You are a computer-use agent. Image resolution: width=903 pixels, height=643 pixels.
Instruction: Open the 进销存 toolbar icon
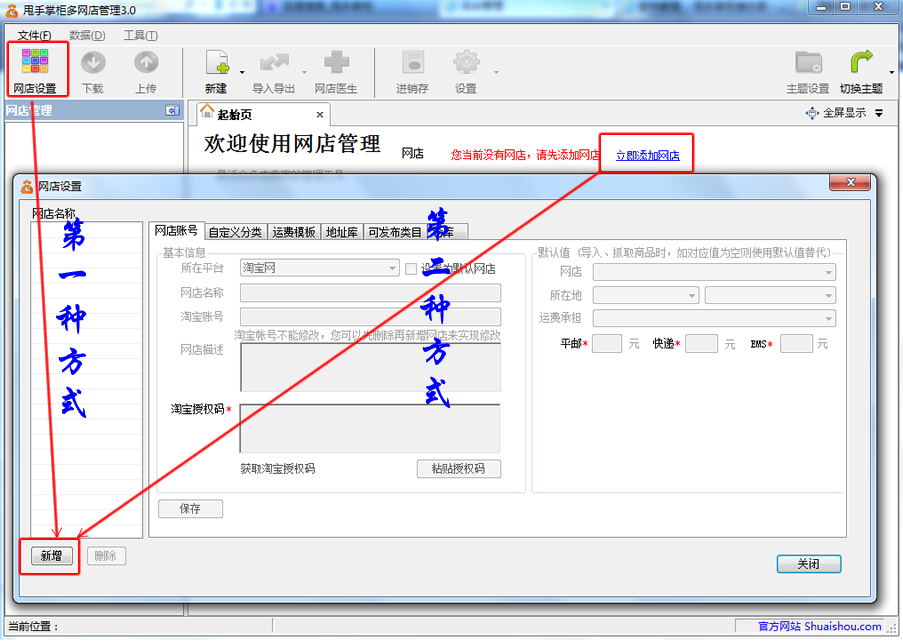(x=413, y=62)
